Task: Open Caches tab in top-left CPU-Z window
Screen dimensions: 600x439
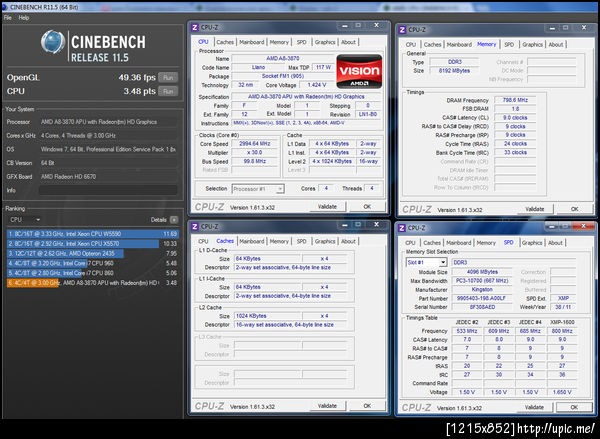Action: pos(225,42)
